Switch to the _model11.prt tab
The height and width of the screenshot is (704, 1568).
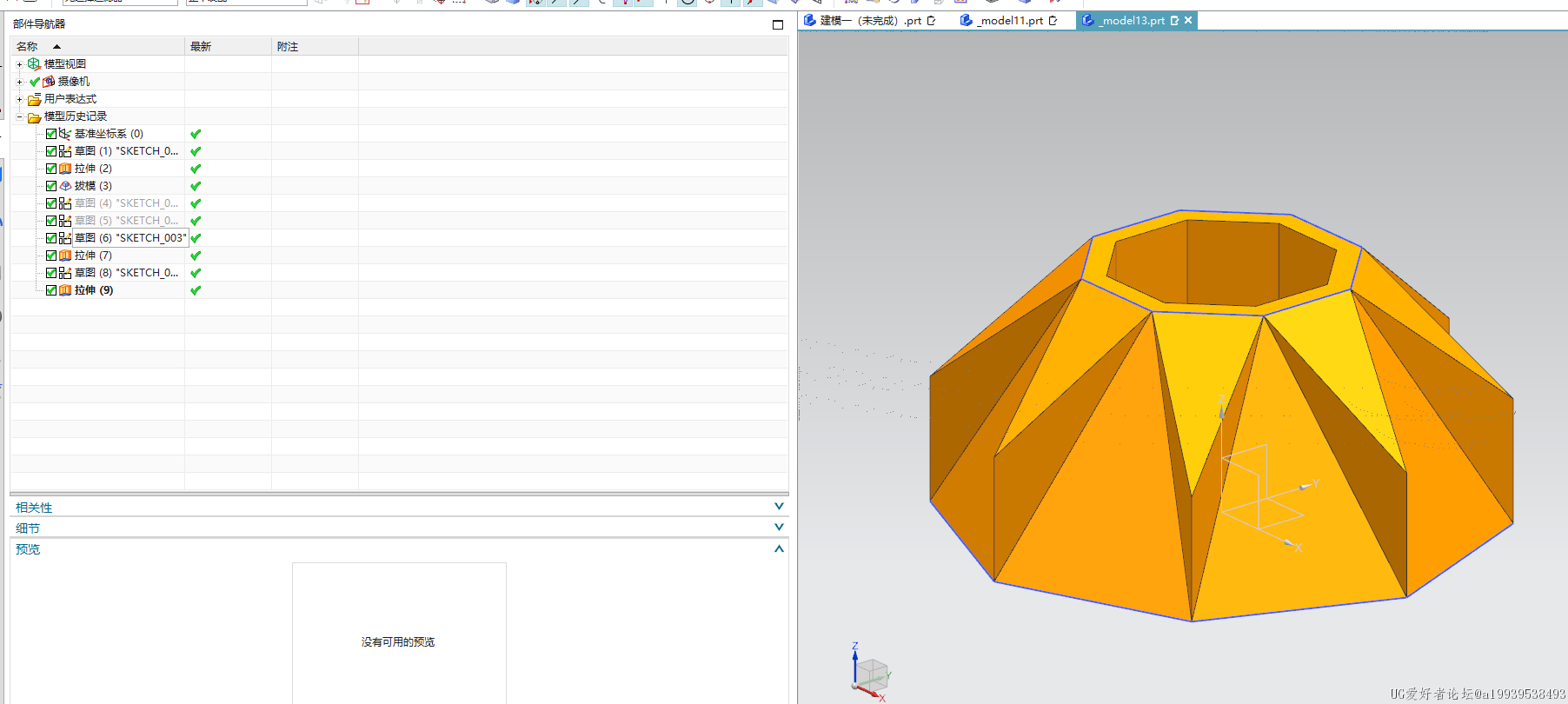click(x=1009, y=20)
